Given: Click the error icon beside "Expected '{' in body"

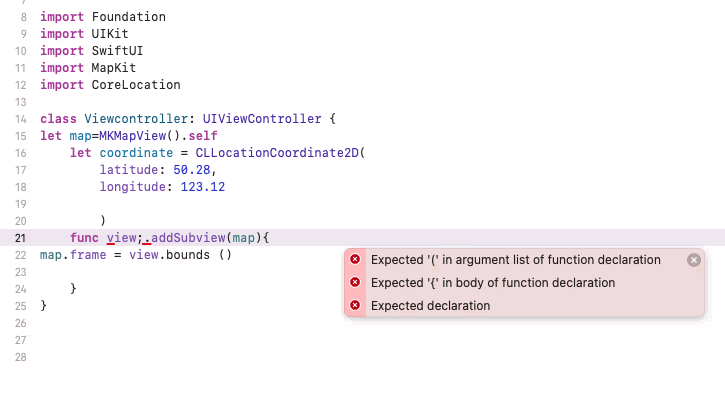Looking at the screenshot, I should [x=355, y=283].
